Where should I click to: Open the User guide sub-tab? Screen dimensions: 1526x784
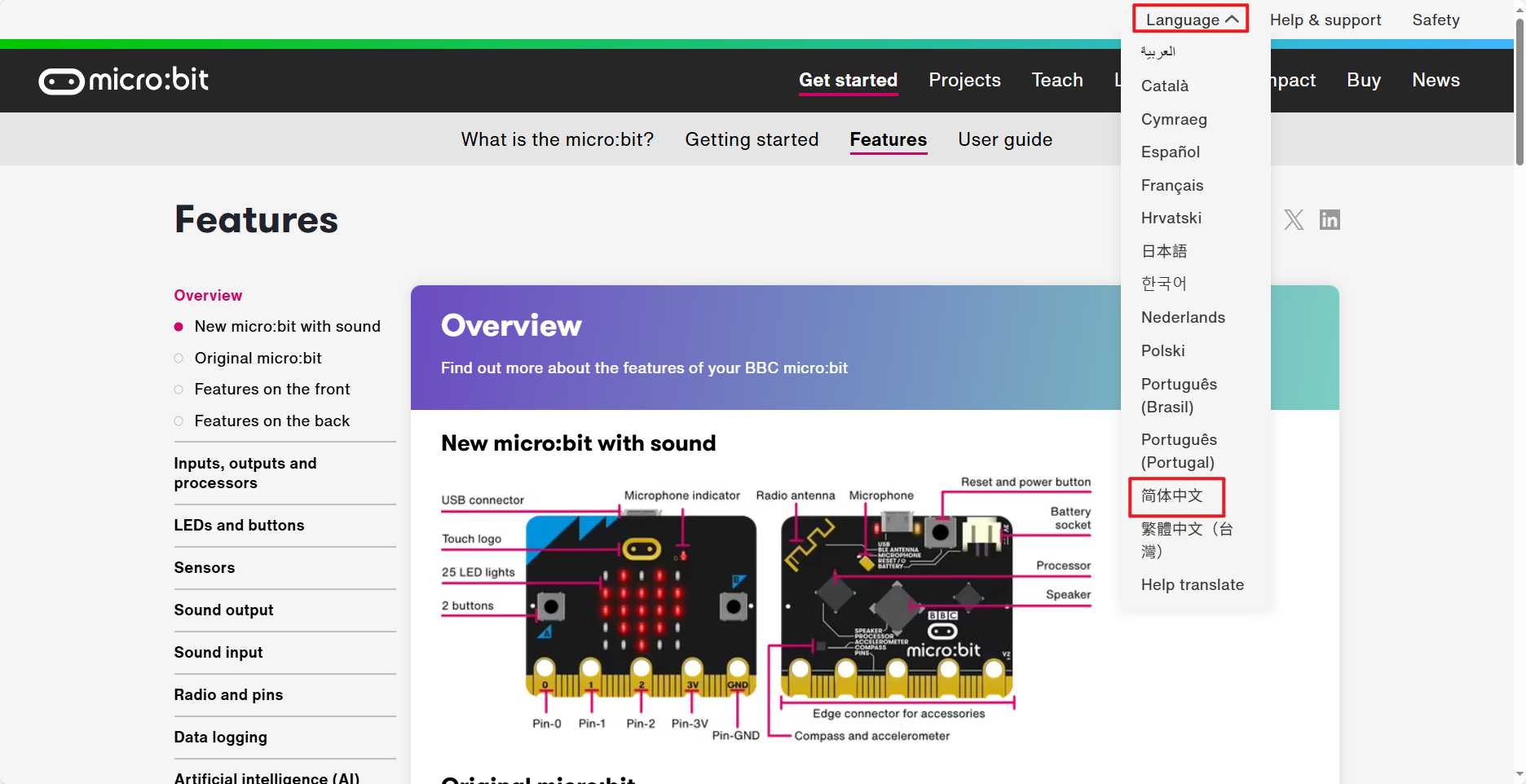click(x=1005, y=139)
